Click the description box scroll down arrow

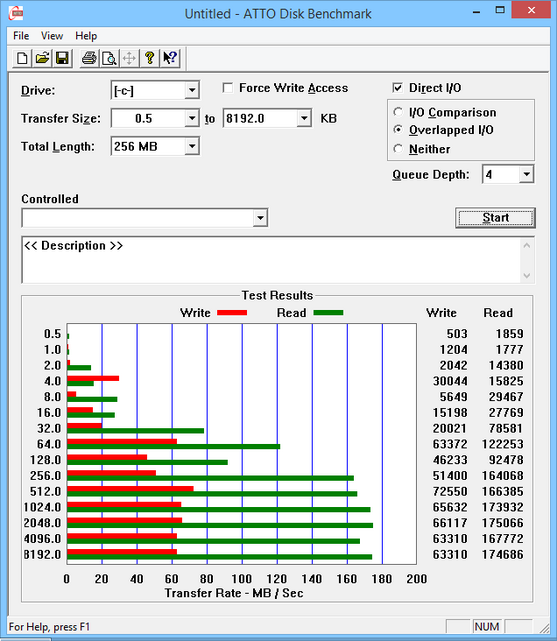527,276
